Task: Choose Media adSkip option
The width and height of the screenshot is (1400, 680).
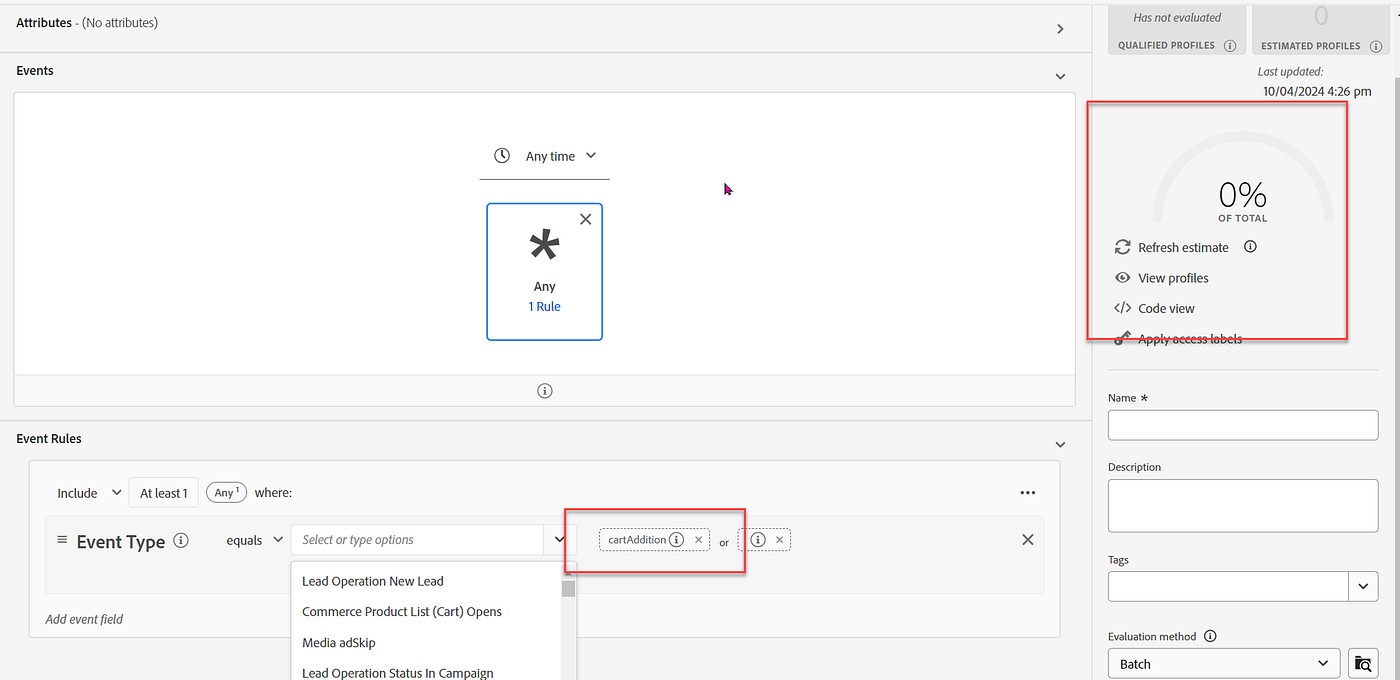Action: pos(427,643)
